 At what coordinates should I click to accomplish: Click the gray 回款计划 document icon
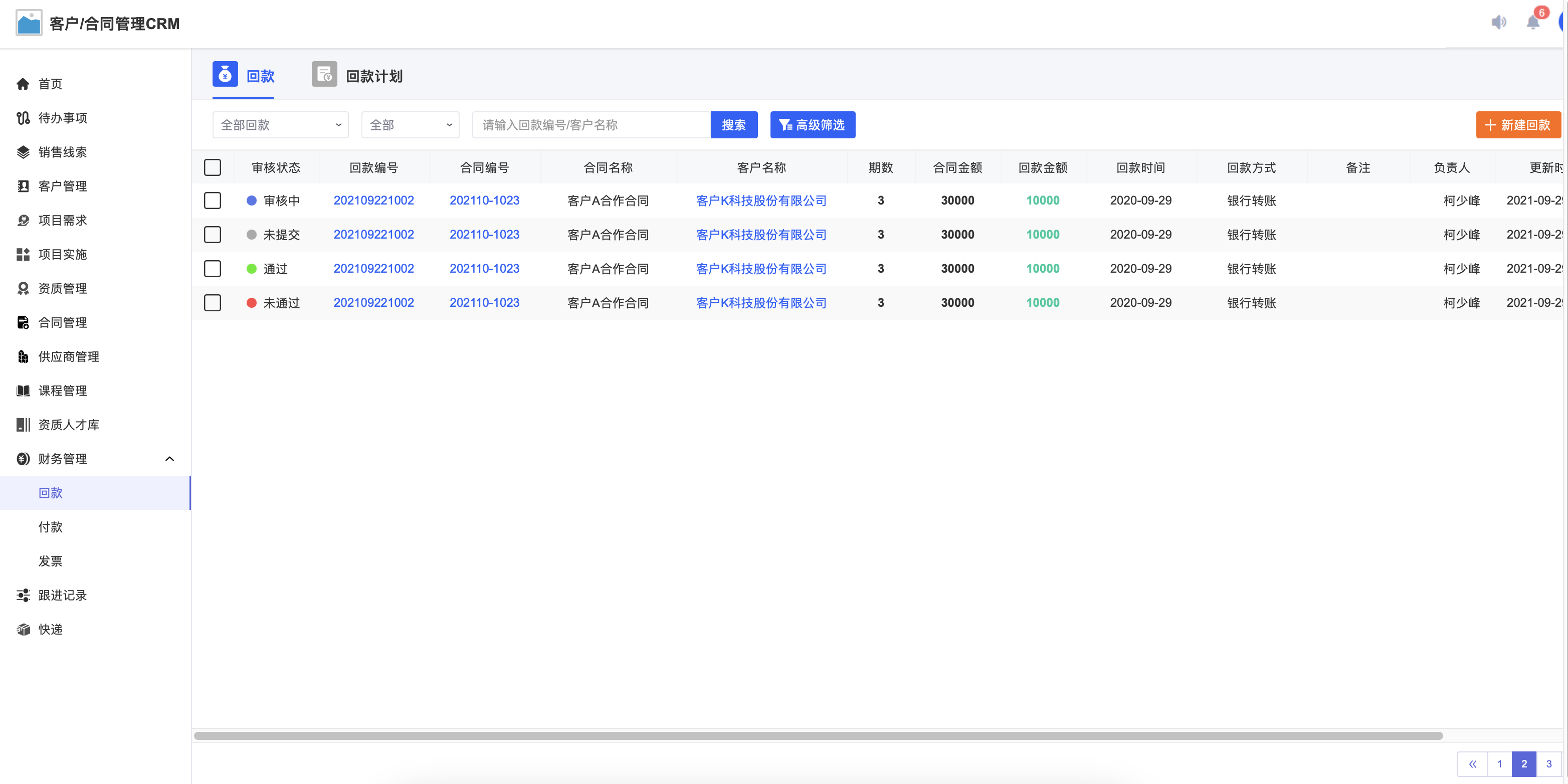[x=324, y=74]
